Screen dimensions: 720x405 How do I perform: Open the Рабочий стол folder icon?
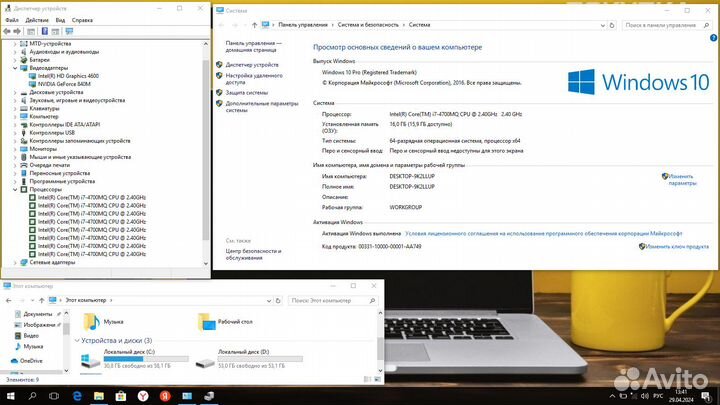coord(206,322)
